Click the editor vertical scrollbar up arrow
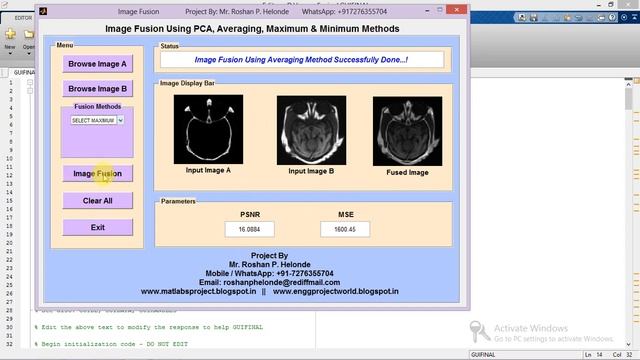The image size is (640, 360). [x=628, y=84]
